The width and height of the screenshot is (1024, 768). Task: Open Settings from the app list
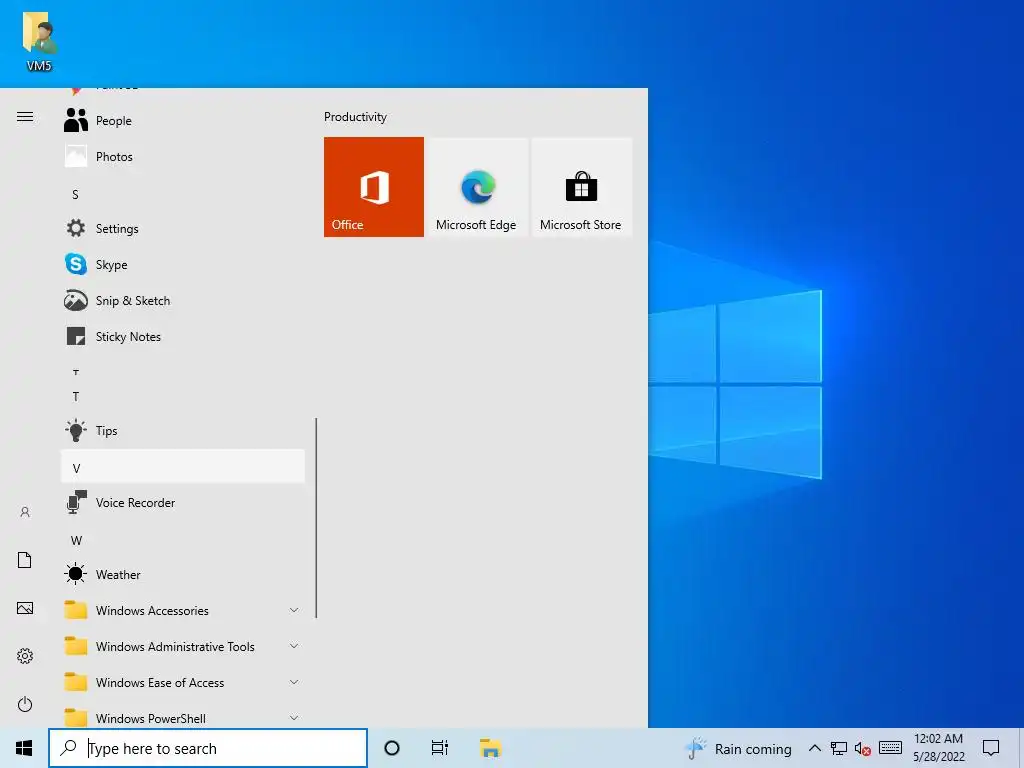click(183, 229)
